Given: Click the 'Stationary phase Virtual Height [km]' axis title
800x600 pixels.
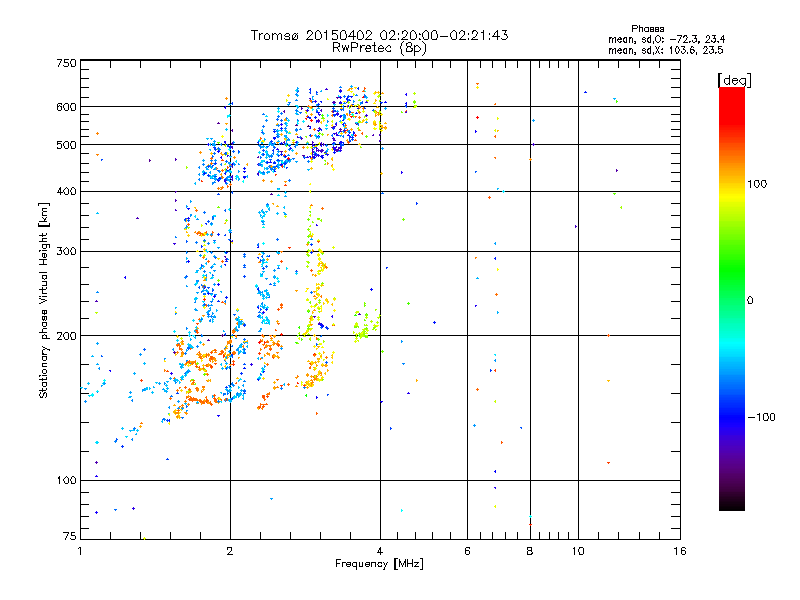Looking at the screenshot, I should point(44,301).
